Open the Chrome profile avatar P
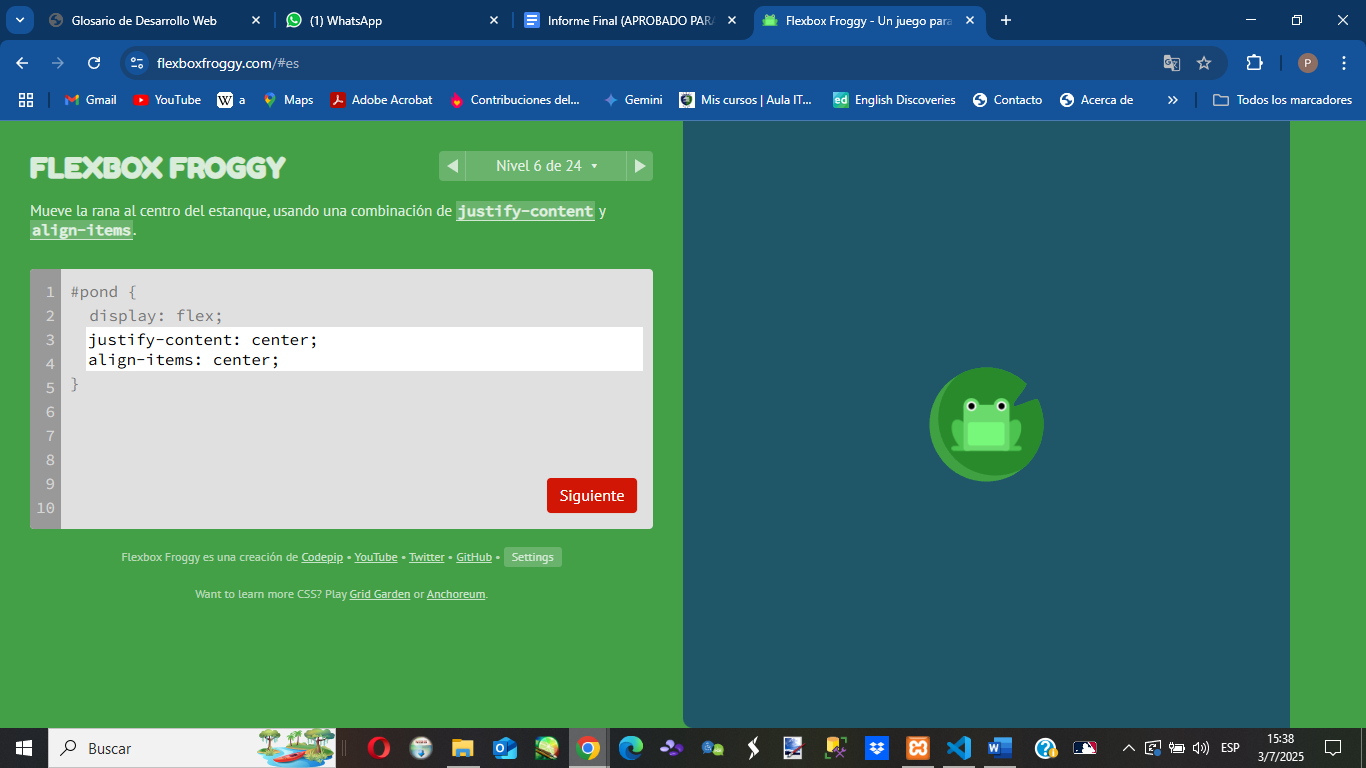Screen dimensions: 1366x768 pos(1308,63)
